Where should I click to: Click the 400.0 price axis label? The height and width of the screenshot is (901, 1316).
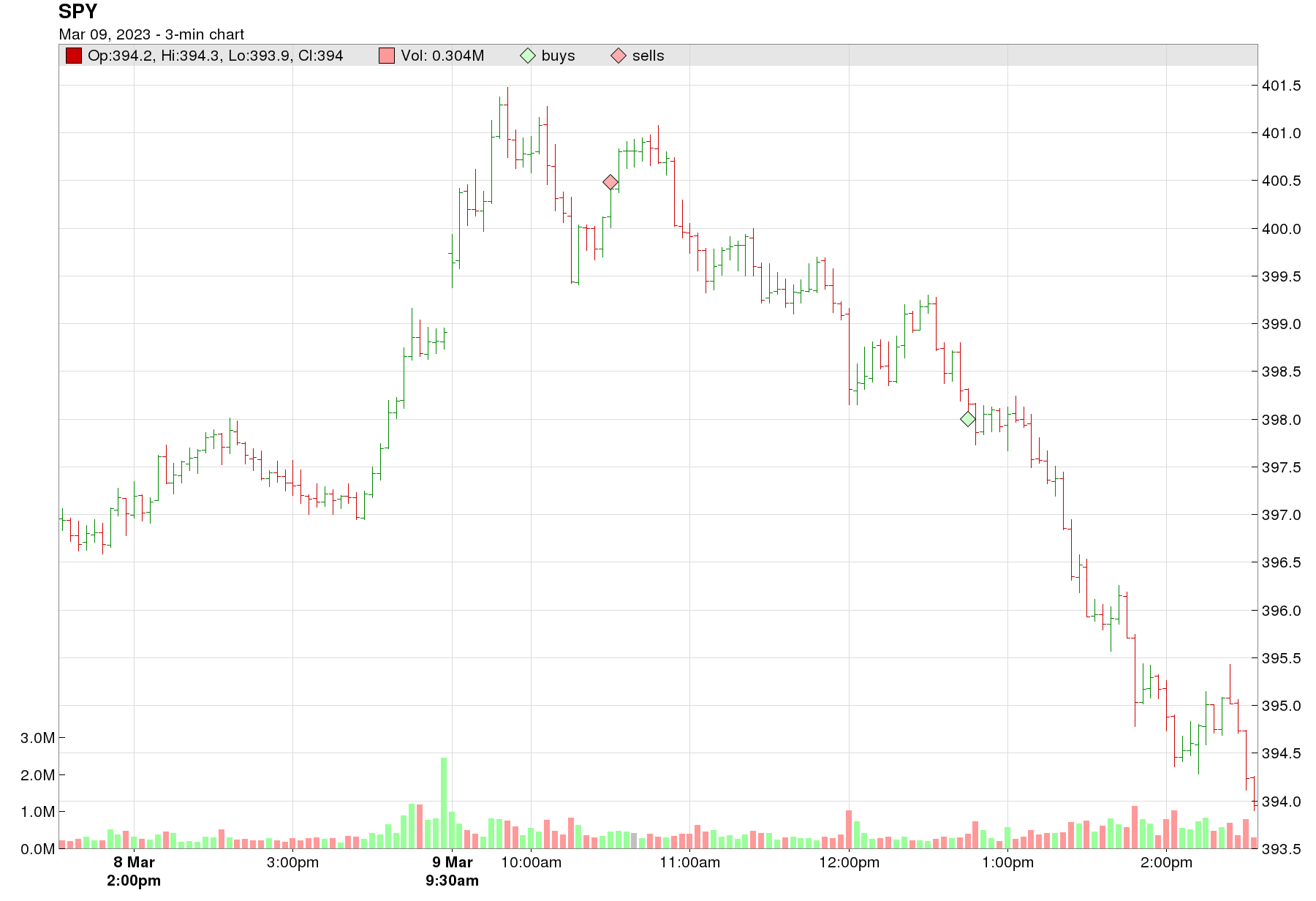pyautogui.click(x=1282, y=229)
